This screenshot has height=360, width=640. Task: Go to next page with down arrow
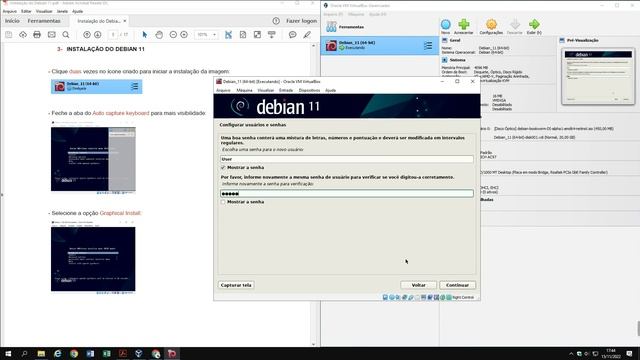tap(98, 35)
